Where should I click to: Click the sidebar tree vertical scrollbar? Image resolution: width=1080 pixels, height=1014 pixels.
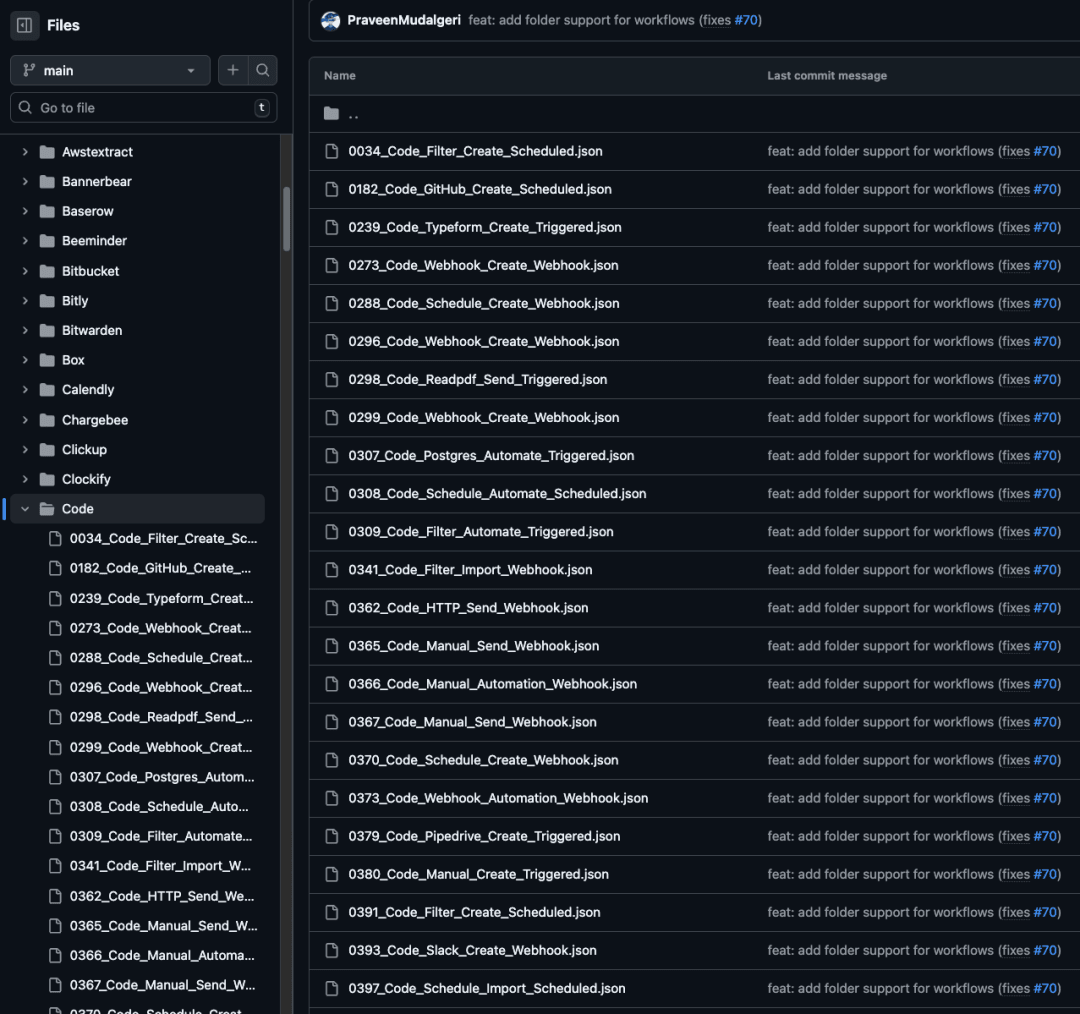pyautogui.click(x=287, y=218)
